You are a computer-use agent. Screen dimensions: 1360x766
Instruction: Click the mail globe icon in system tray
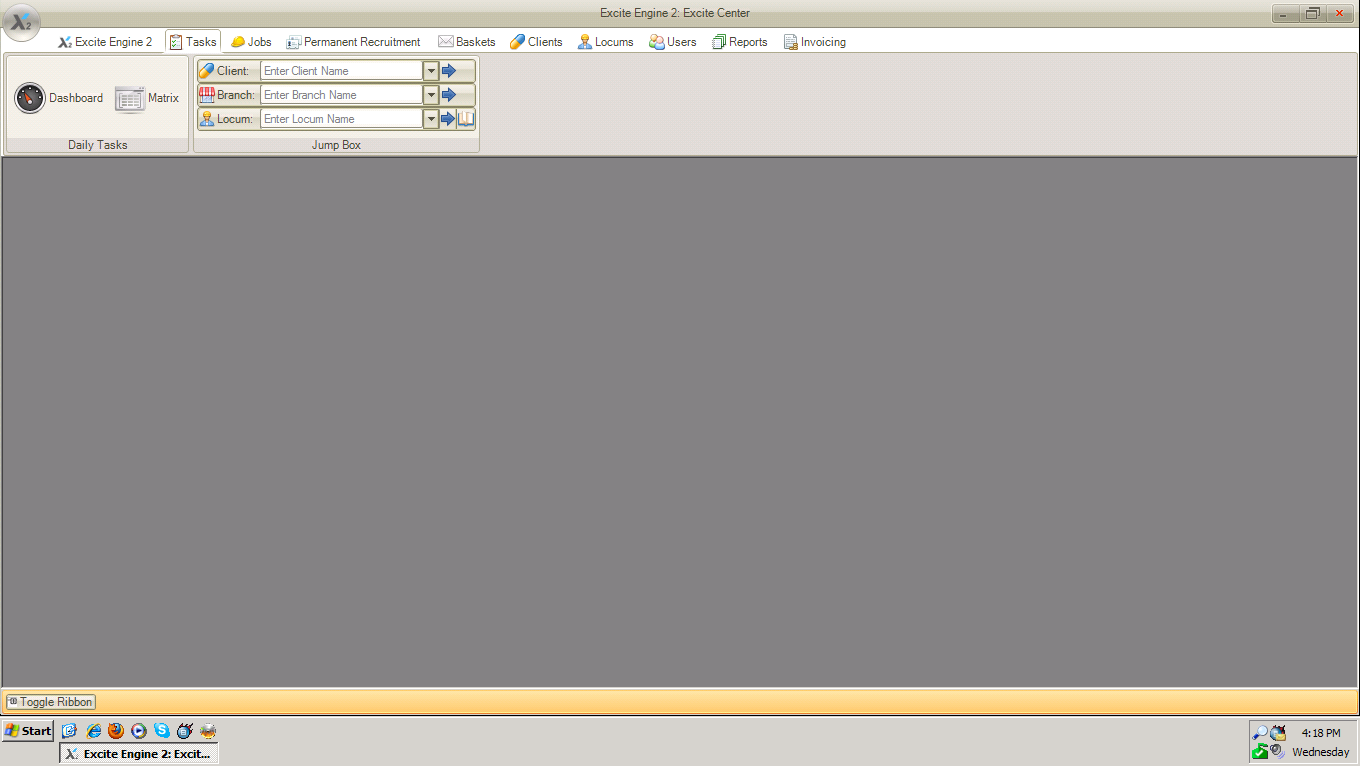click(x=1278, y=733)
